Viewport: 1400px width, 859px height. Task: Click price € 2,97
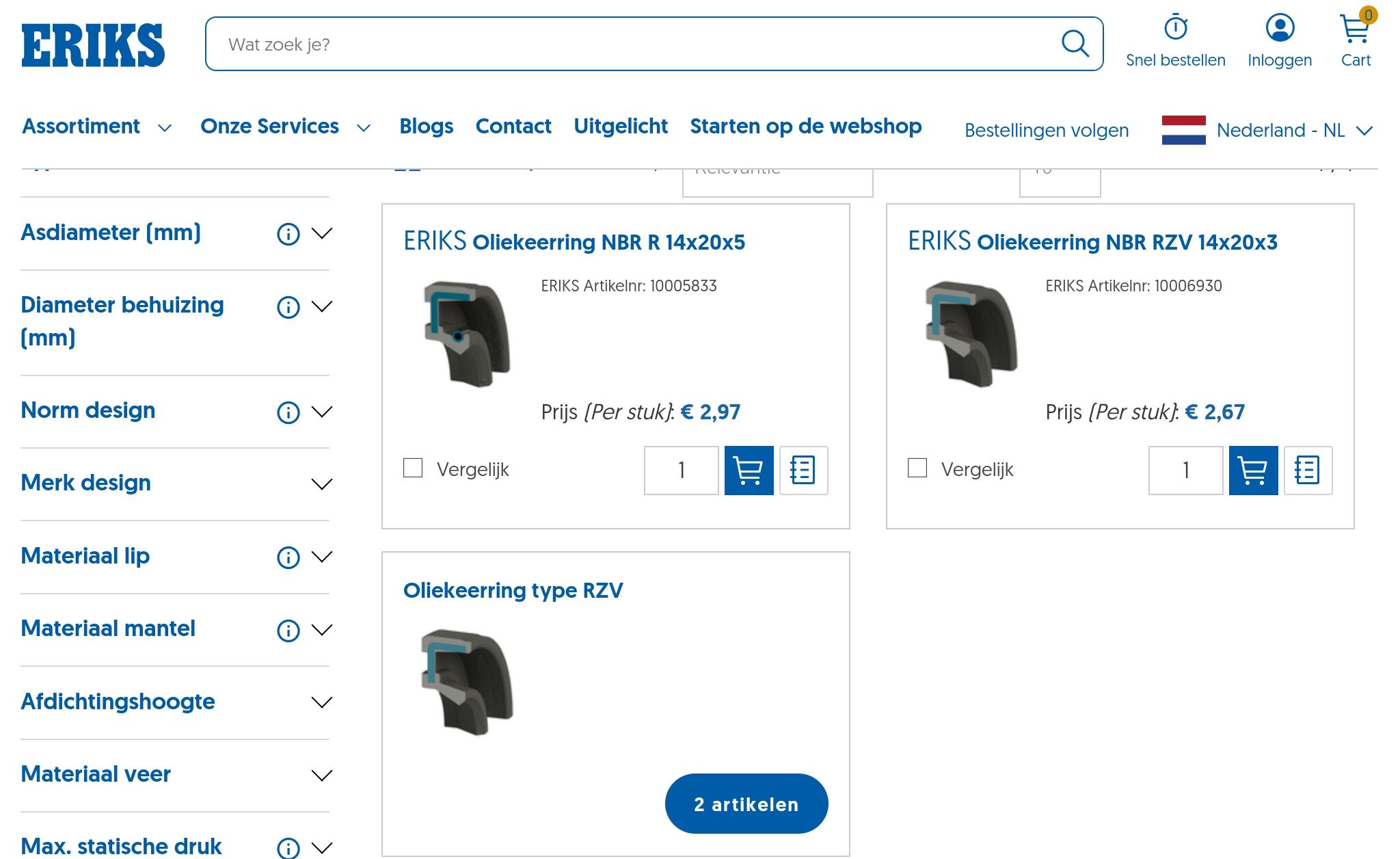click(x=711, y=412)
